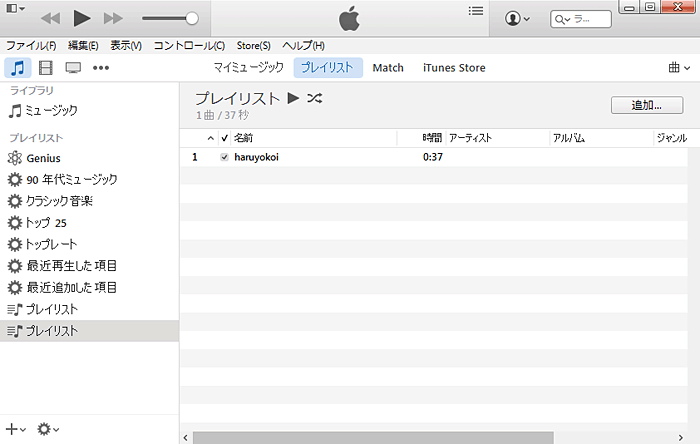Open the ファイル(F) menu
700x444 pixels.
click(x=31, y=46)
